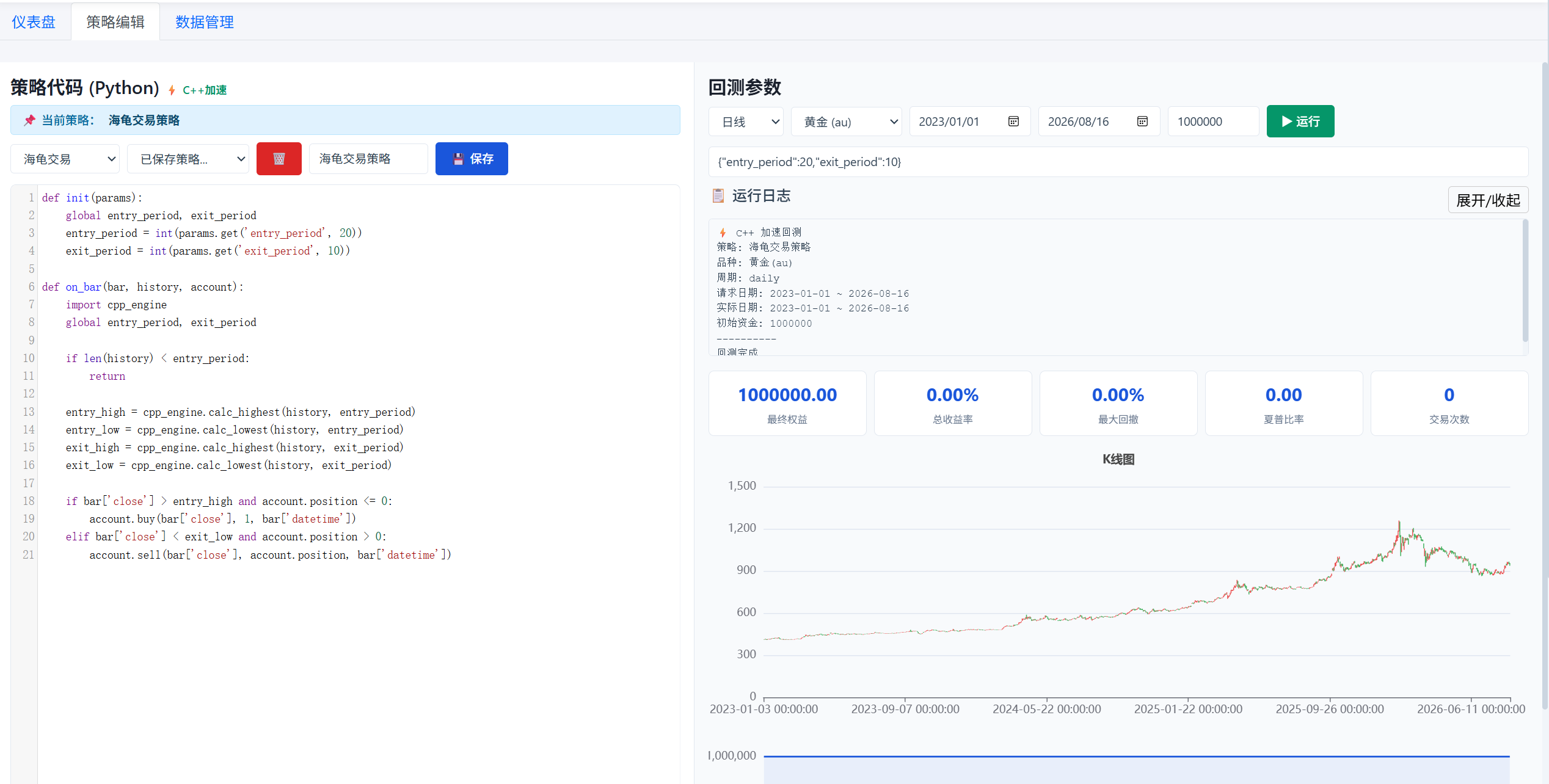Click code line 21 account.sell call
The height and width of the screenshot is (784, 1549).
pyautogui.click(x=270, y=555)
